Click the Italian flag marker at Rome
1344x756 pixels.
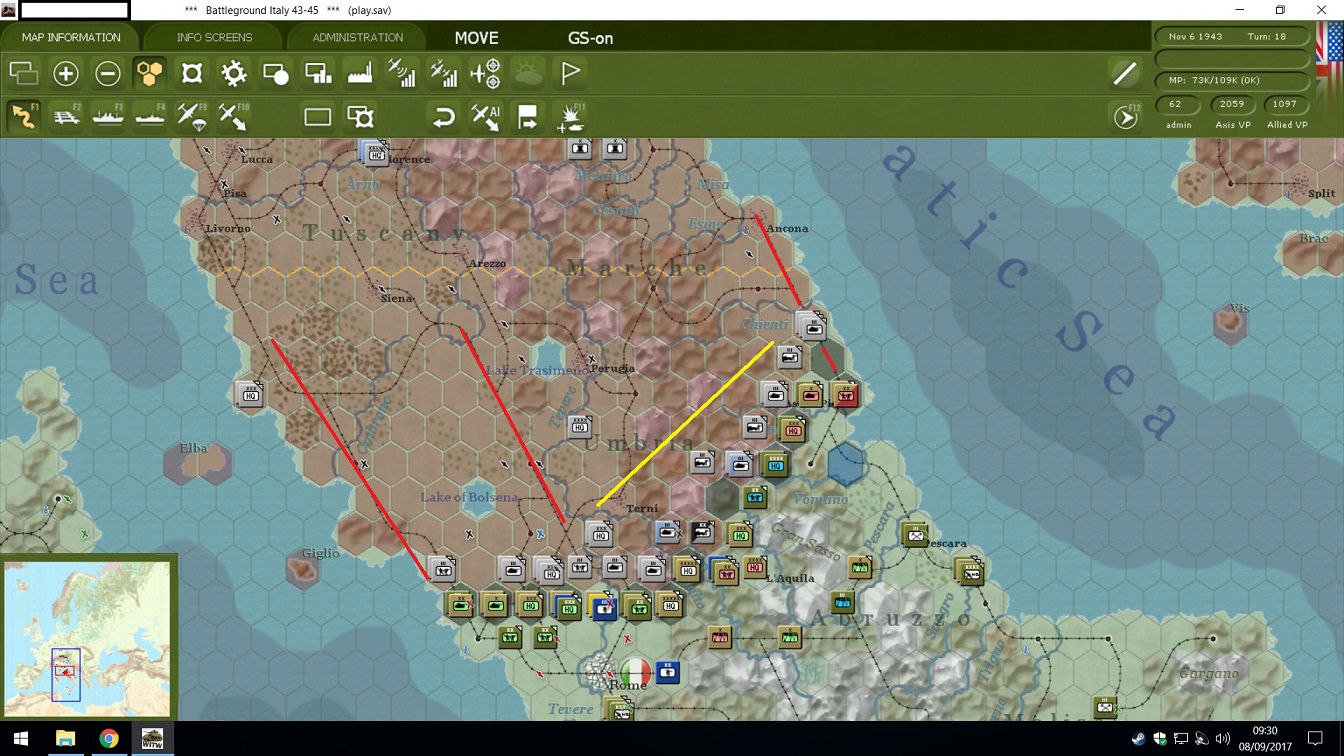coord(636,671)
